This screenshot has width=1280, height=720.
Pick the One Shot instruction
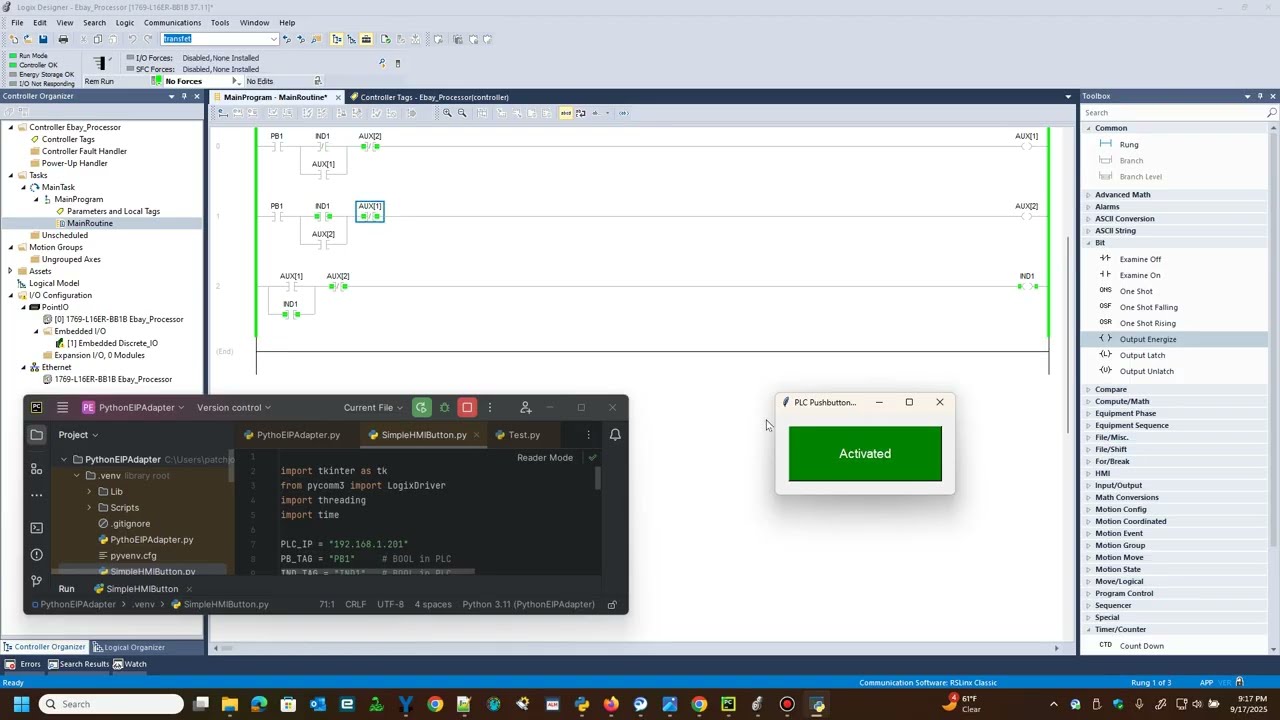pos(1135,291)
